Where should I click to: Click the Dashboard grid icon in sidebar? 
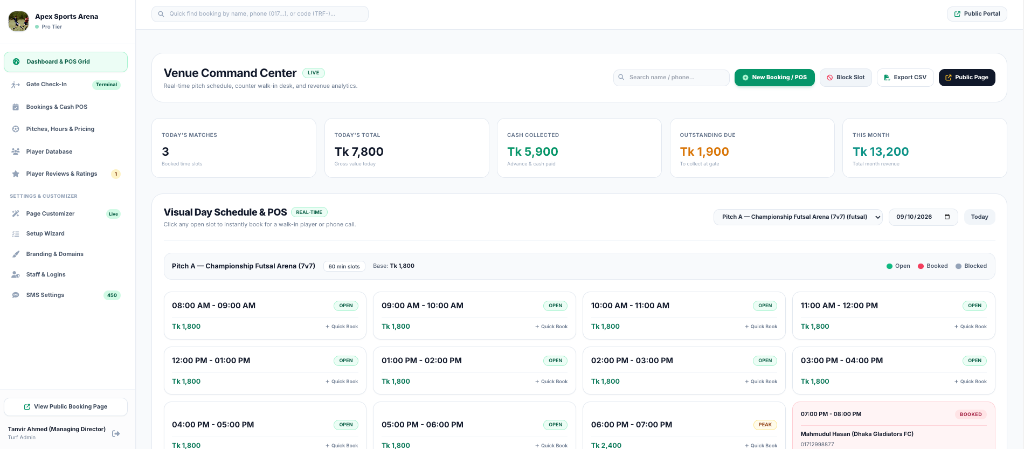point(16,62)
